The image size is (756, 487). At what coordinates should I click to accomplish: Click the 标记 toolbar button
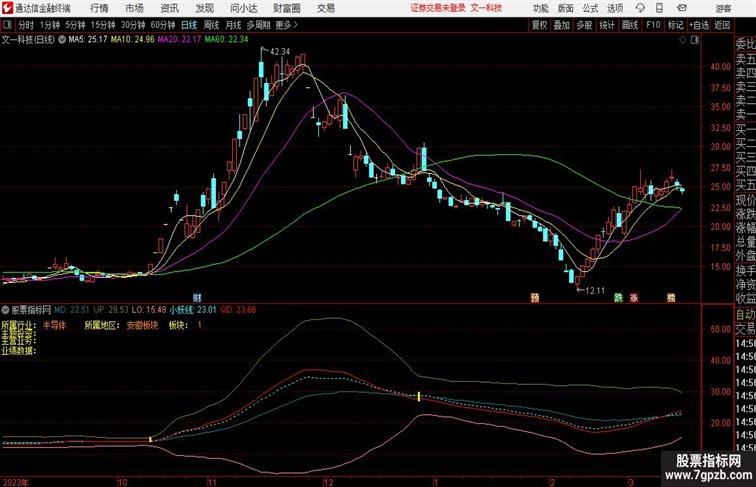click(x=675, y=25)
